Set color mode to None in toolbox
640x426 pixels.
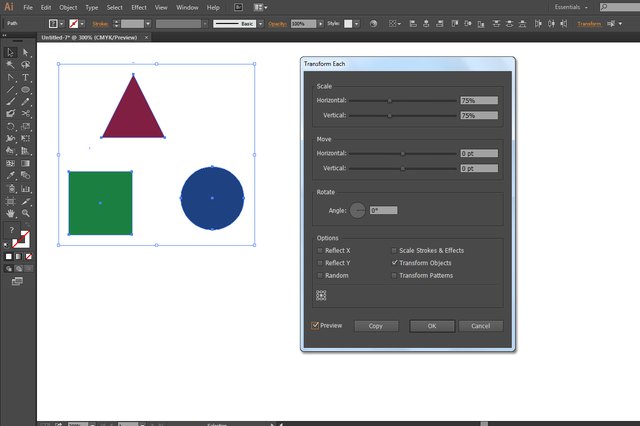tap(29, 257)
